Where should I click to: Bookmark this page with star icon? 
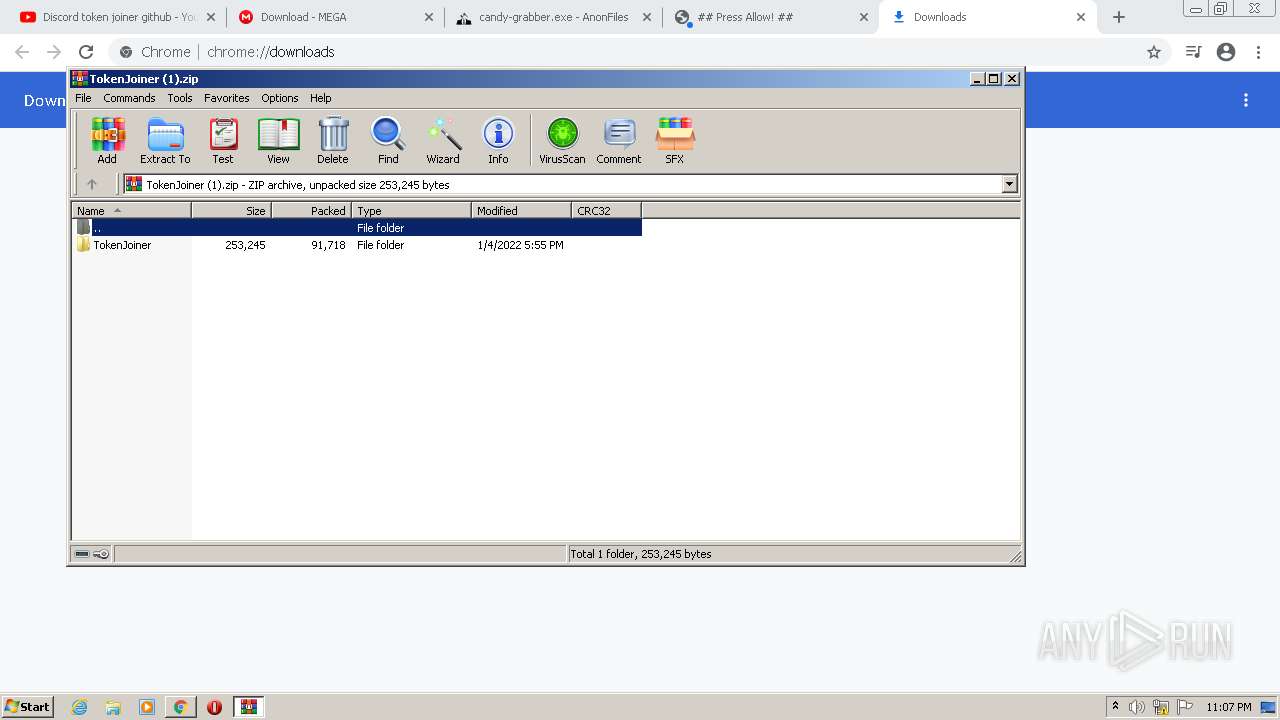tap(1154, 52)
